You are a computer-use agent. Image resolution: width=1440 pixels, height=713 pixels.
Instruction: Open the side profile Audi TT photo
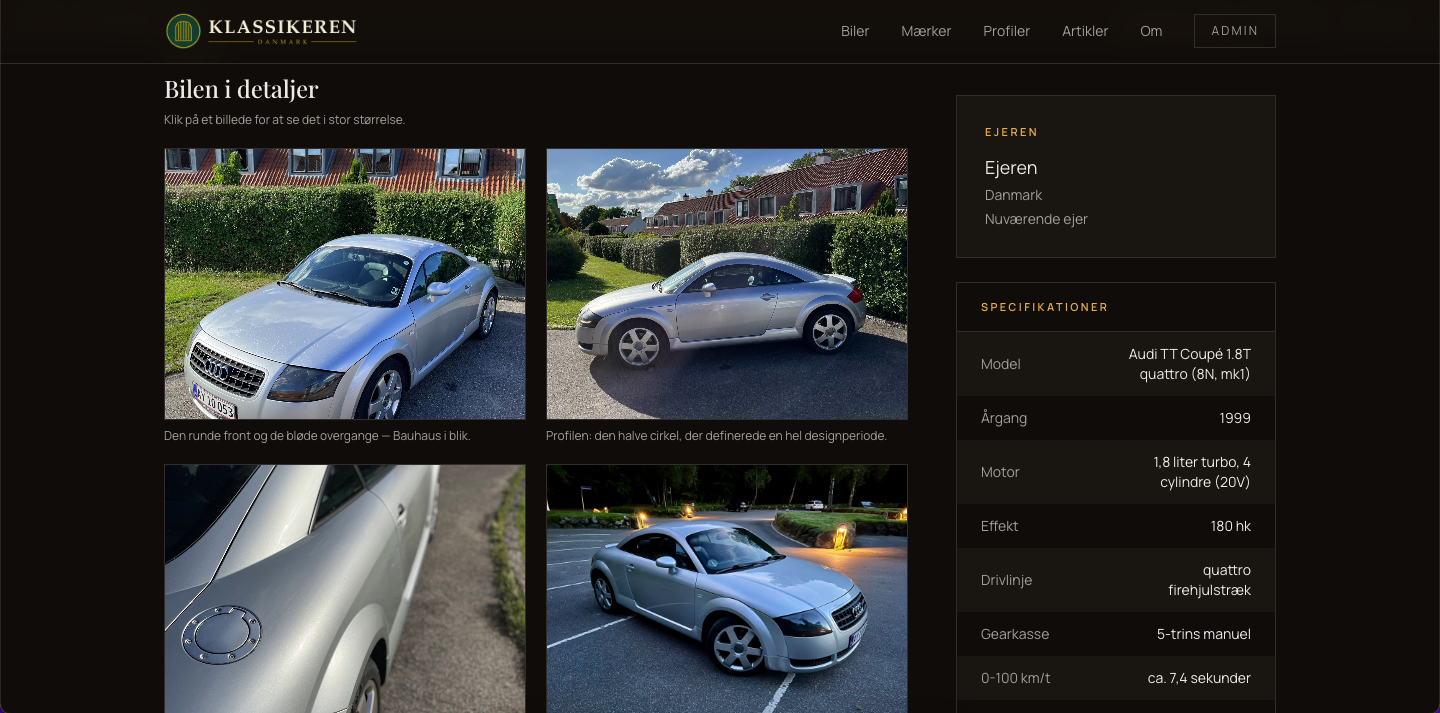pyautogui.click(x=727, y=284)
